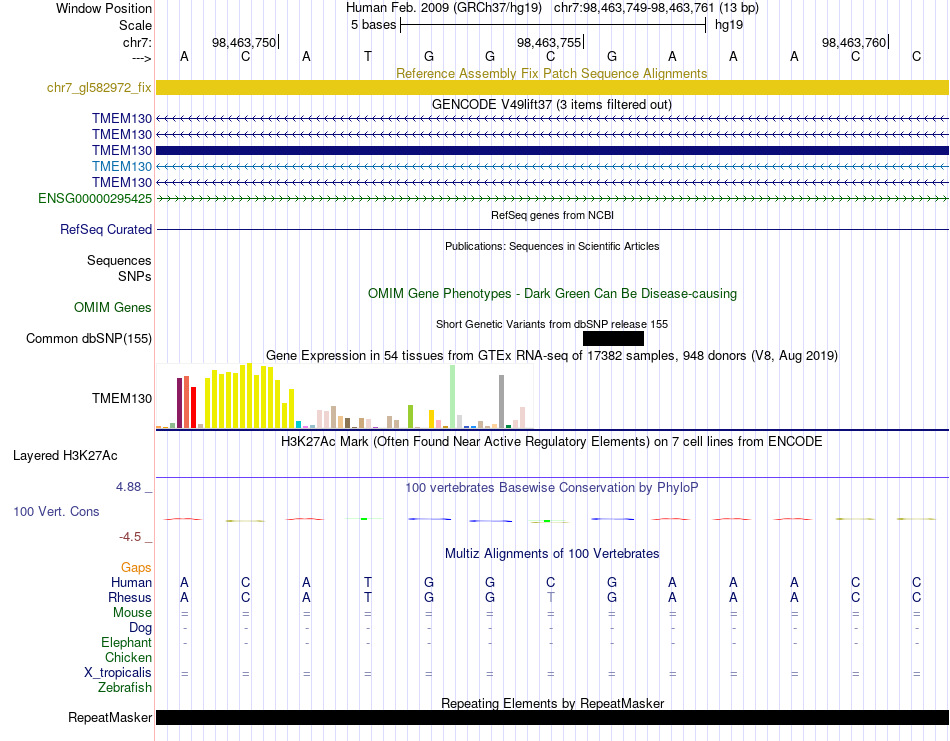Click the Window Position label
The height and width of the screenshot is (741, 950).
(x=104, y=8)
